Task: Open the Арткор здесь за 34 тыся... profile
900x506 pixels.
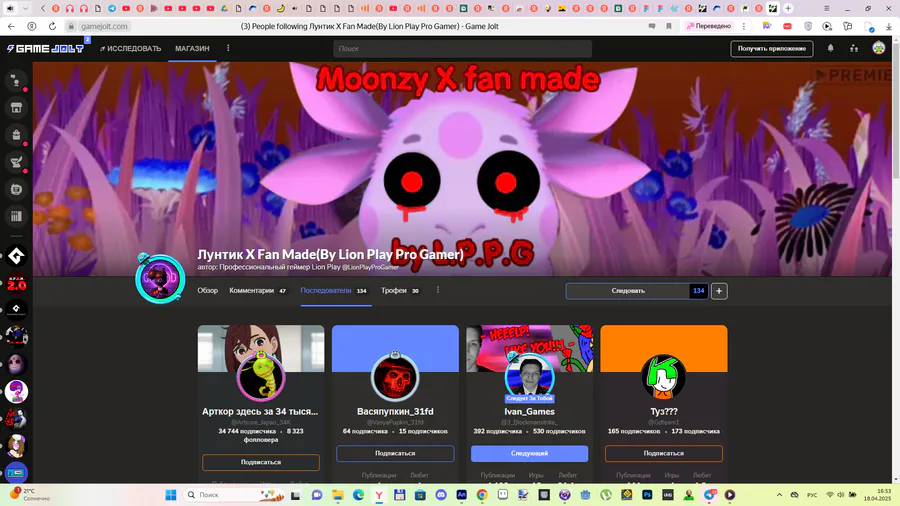Action: pos(260,411)
